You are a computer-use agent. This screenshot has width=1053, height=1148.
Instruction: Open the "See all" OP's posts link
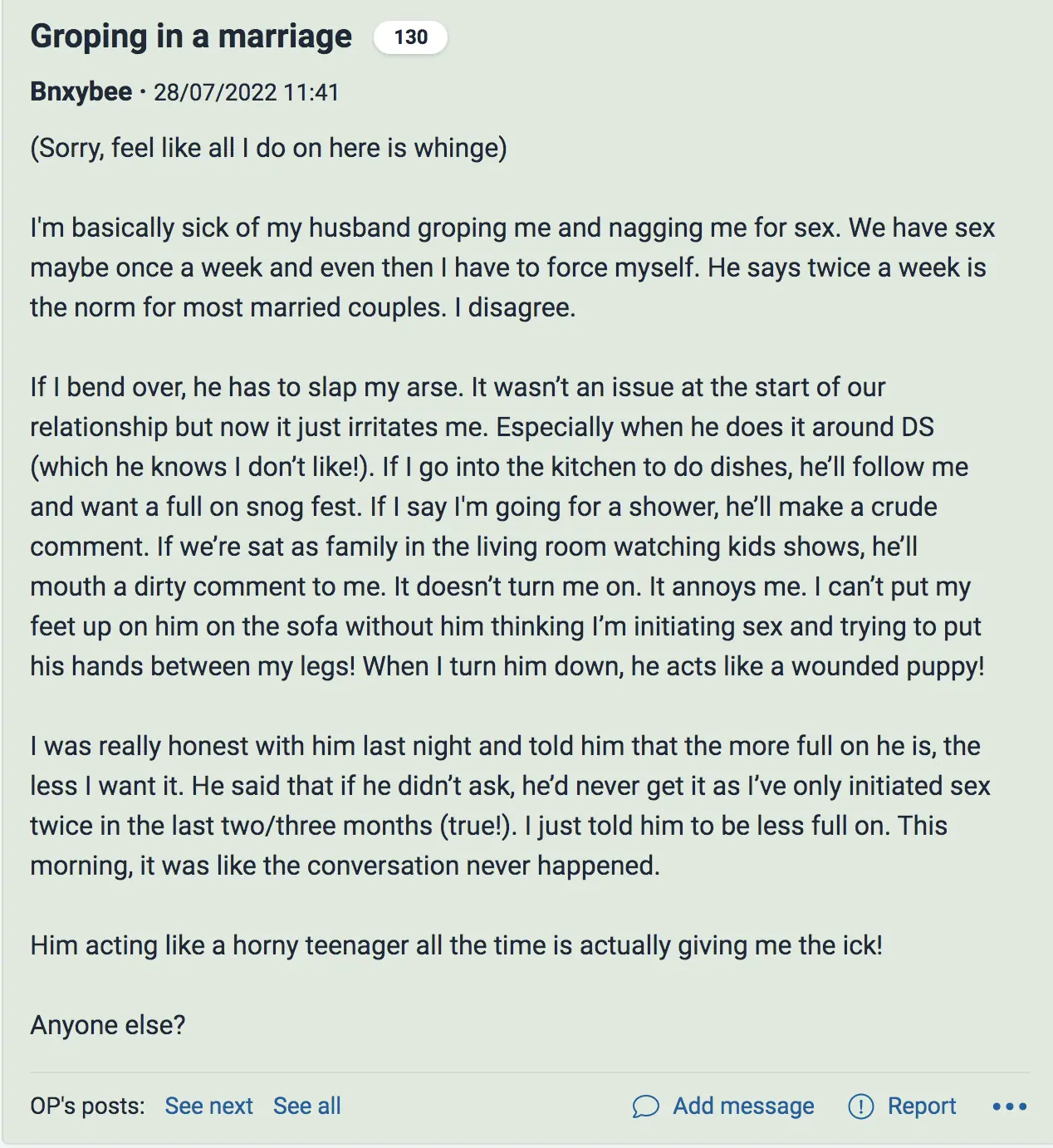[306, 1106]
